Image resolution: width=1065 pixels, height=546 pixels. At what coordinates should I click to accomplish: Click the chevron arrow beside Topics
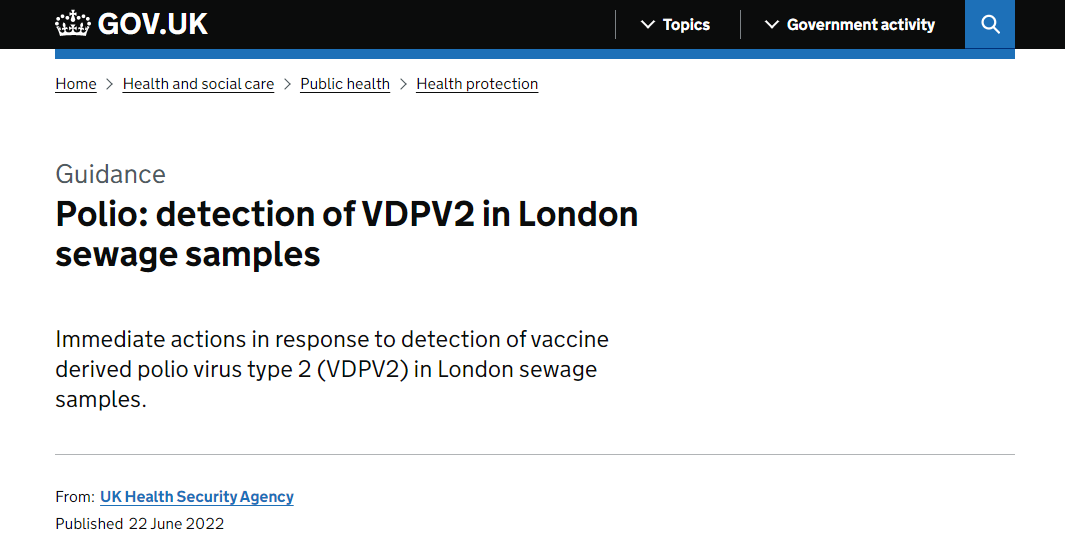tap(648, 24)
